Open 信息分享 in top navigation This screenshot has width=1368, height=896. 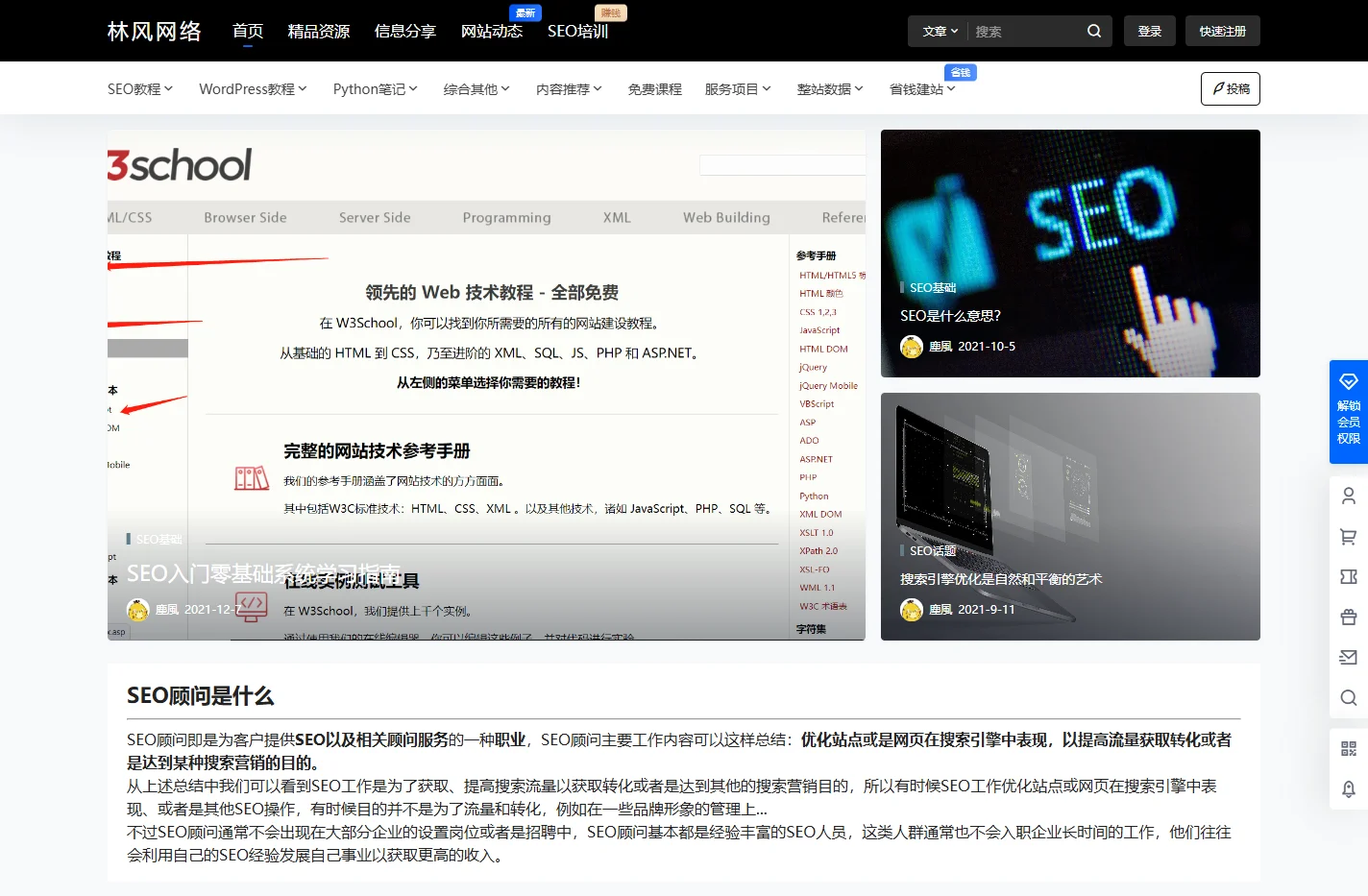pyautogui.click(x=405, y=31)
